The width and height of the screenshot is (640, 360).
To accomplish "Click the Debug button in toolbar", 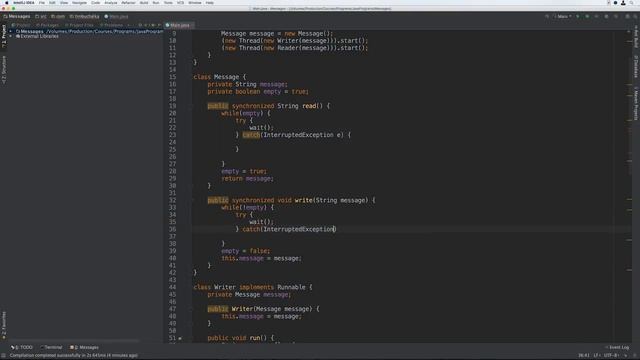I will 587,16.
